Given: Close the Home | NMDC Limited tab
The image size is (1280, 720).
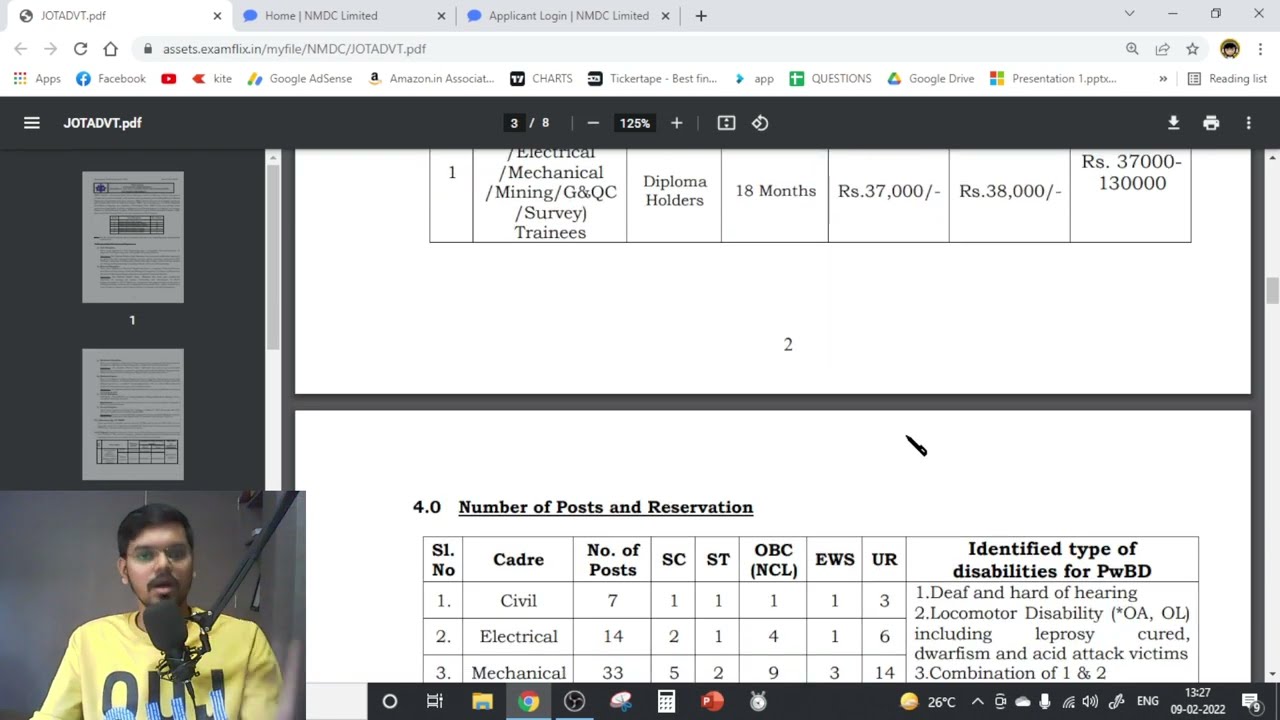Looking at the screenshot, I should pyautogui.click(x=441, y=16).
